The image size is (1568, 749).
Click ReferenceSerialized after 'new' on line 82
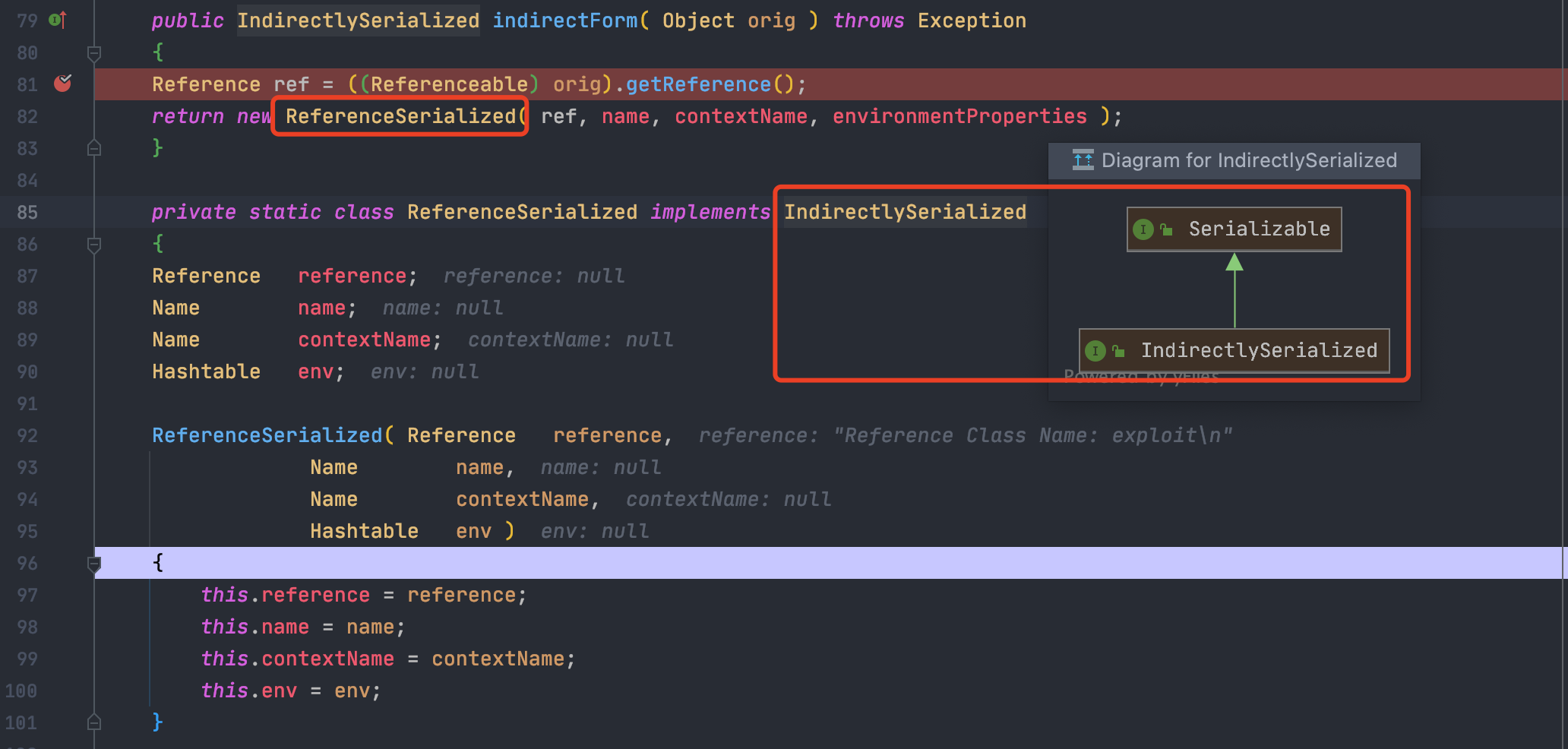[x=400, y=116]
